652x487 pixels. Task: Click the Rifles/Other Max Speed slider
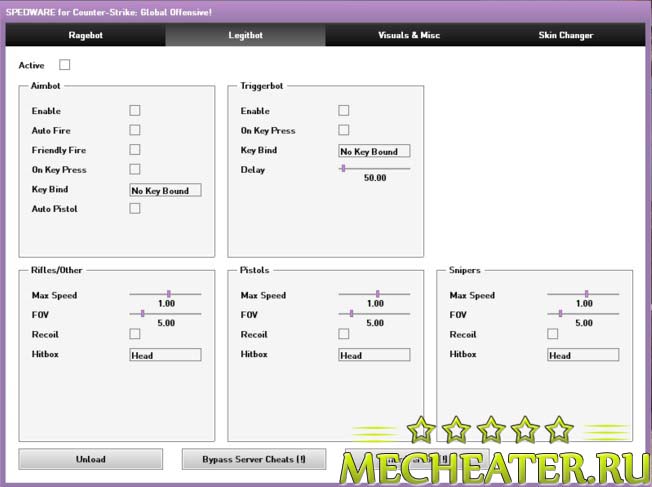point(165,294)
